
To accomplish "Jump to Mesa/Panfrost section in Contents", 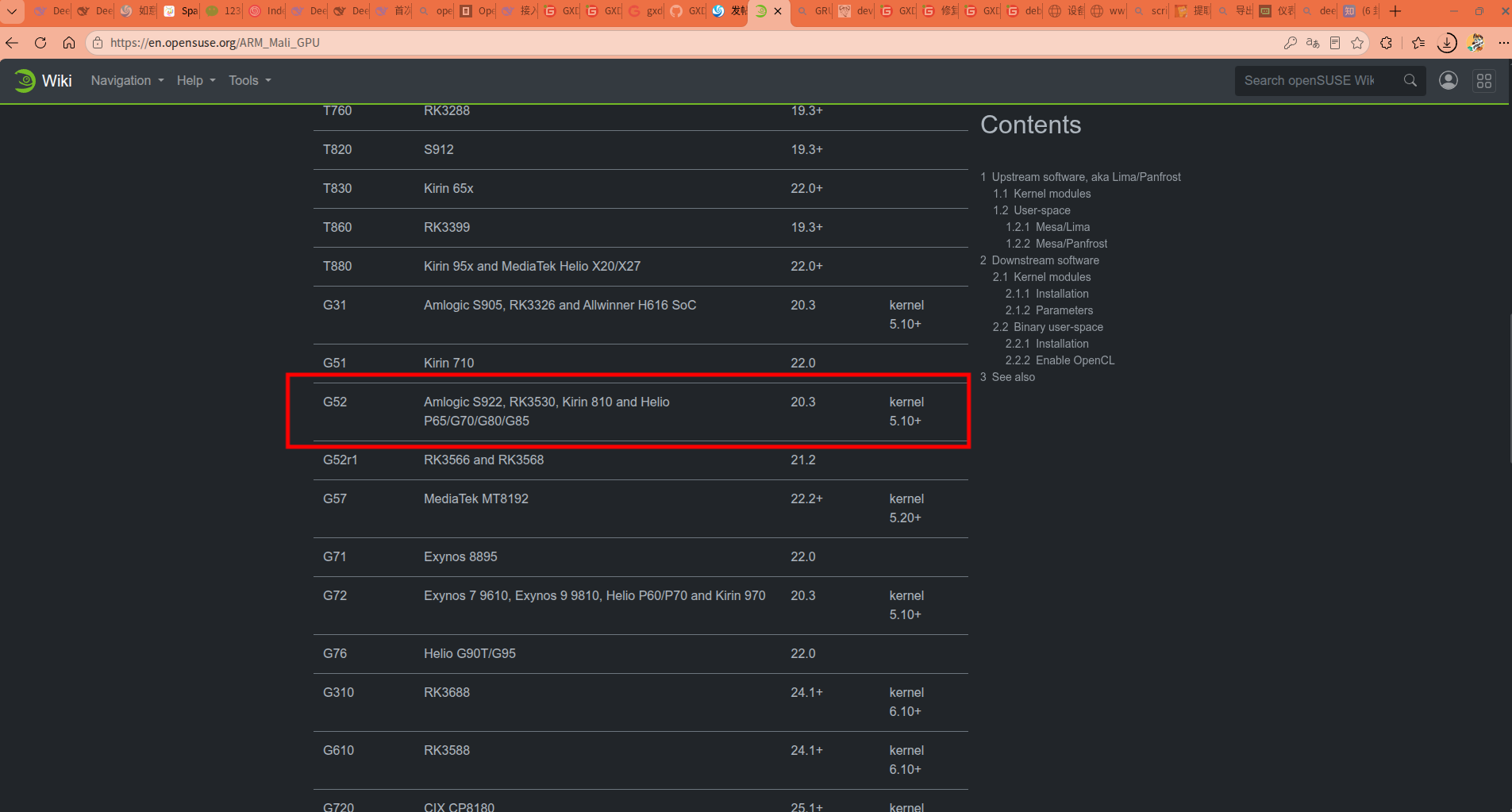I will pos(1071,244).
